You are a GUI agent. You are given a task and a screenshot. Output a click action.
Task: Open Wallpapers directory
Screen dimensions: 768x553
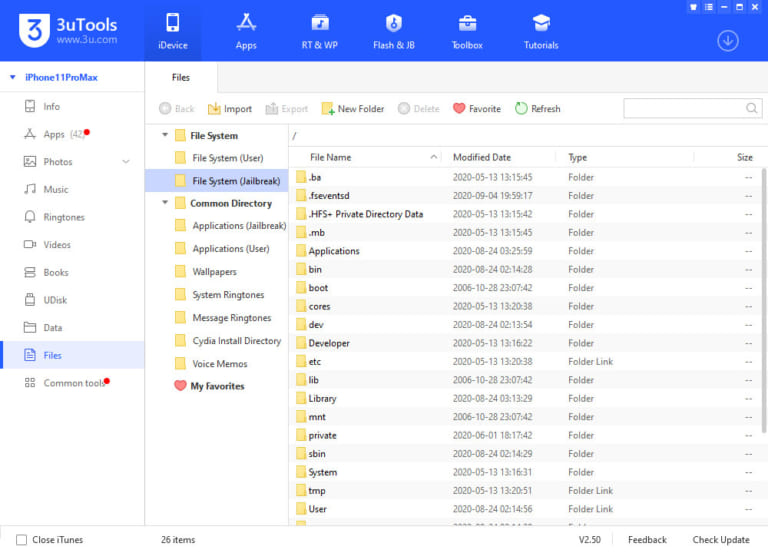point(216,272)
